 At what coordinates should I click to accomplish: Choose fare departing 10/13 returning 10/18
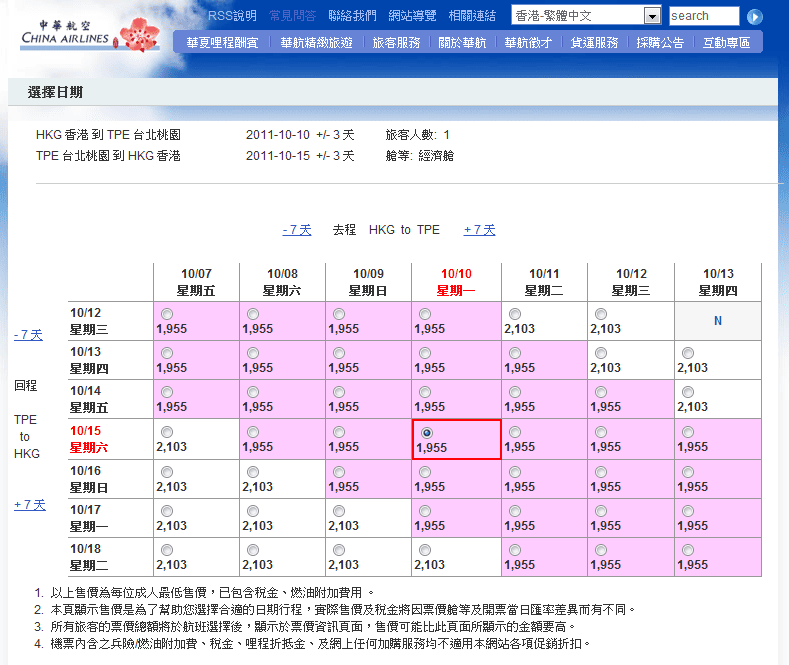[x=687, y=549]
